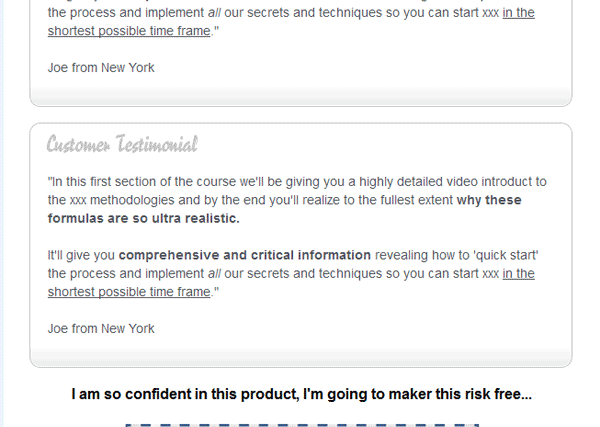
Task: Click the dashed blue border below the headline
Action: click(x=302, y=425)
